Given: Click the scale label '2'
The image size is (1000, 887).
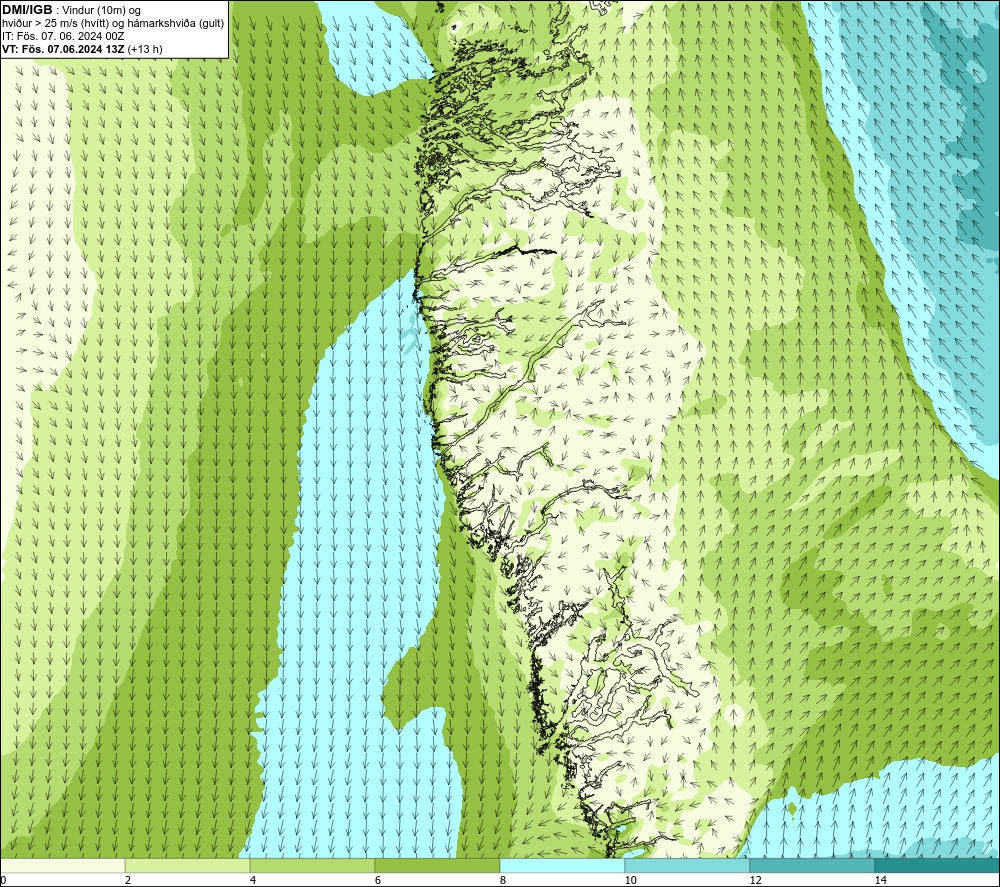Looking at the screenshot, I should pyautogui.click(x=128, y=881).
